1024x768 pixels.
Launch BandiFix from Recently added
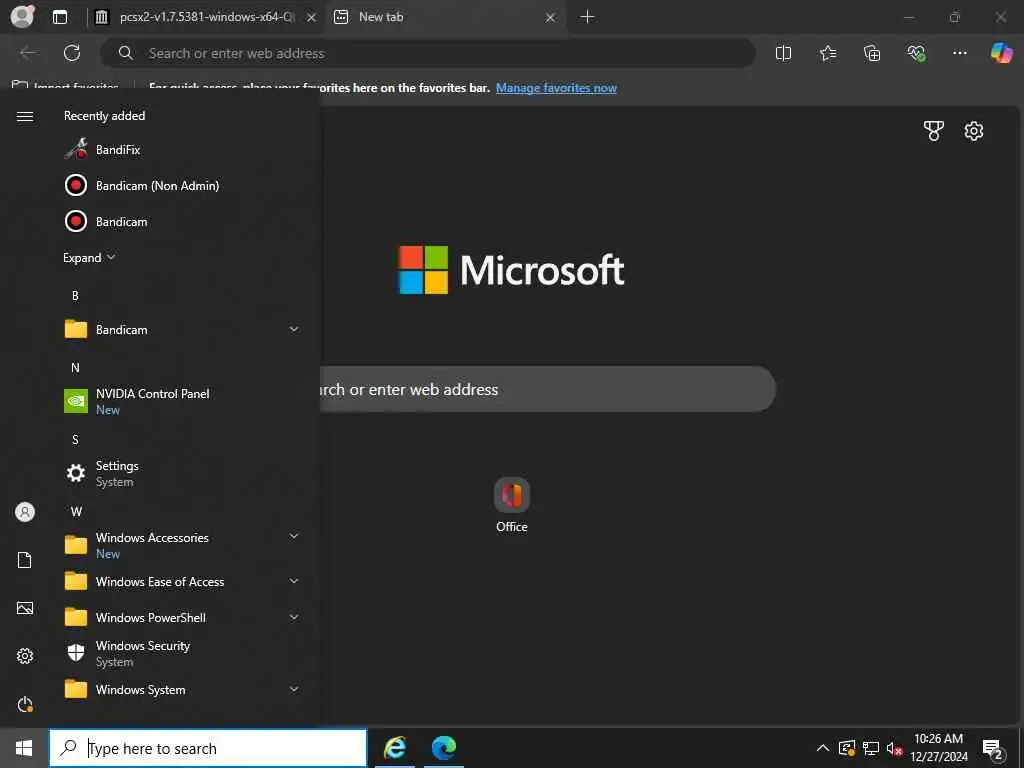pos(181,150)
